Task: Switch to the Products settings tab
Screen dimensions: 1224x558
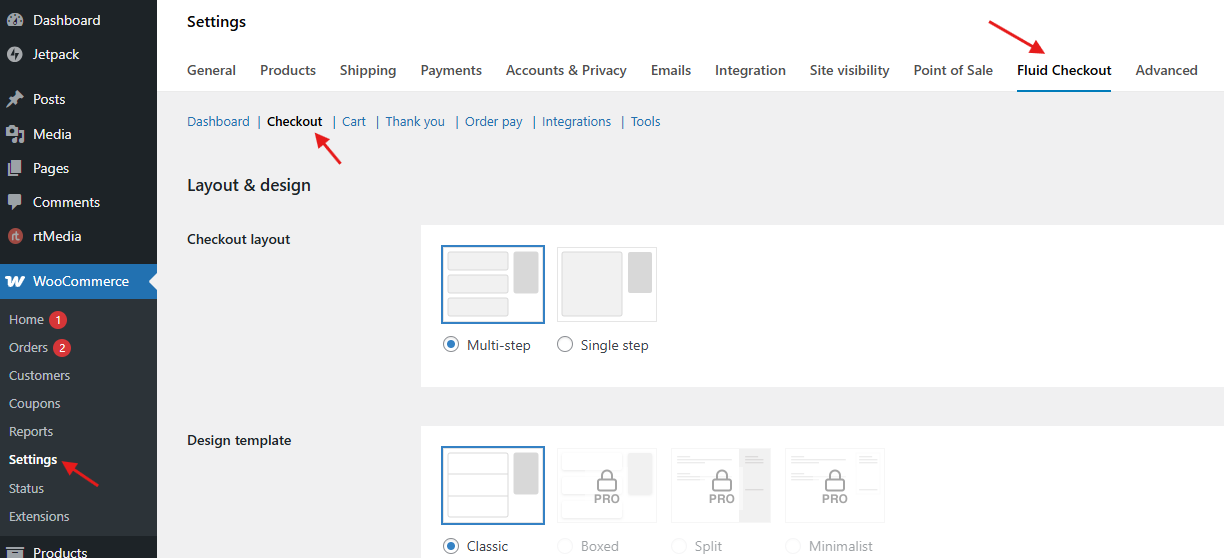Action: click(x=288, y=70)
